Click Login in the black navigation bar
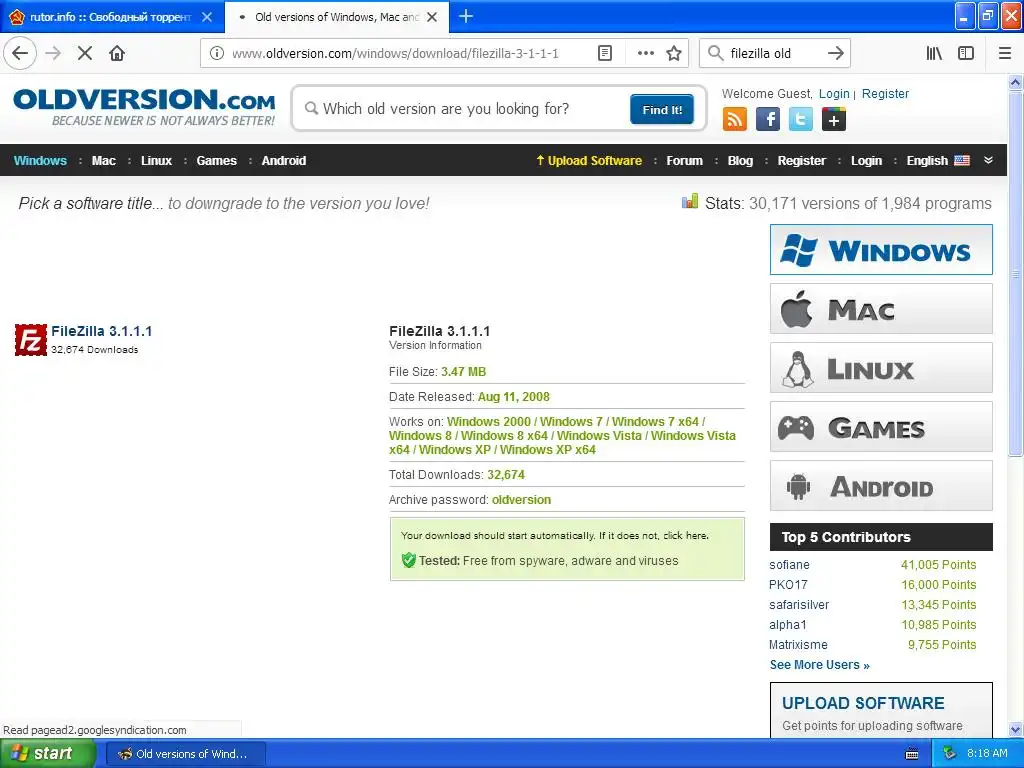Screen dimensions: 1024x768 (866, 161)
